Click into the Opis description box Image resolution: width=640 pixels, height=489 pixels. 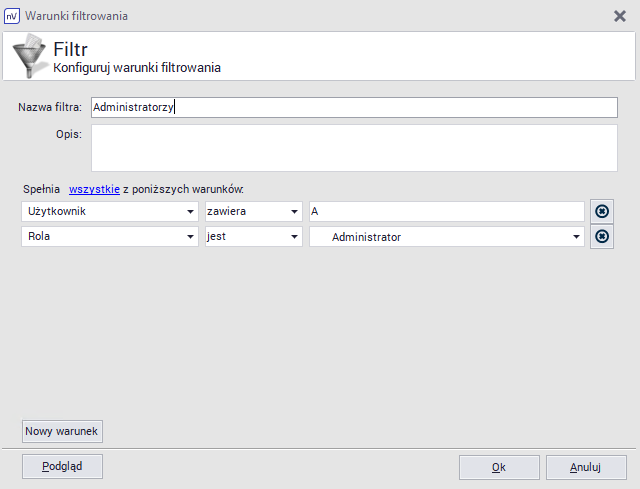coord(353,148)
